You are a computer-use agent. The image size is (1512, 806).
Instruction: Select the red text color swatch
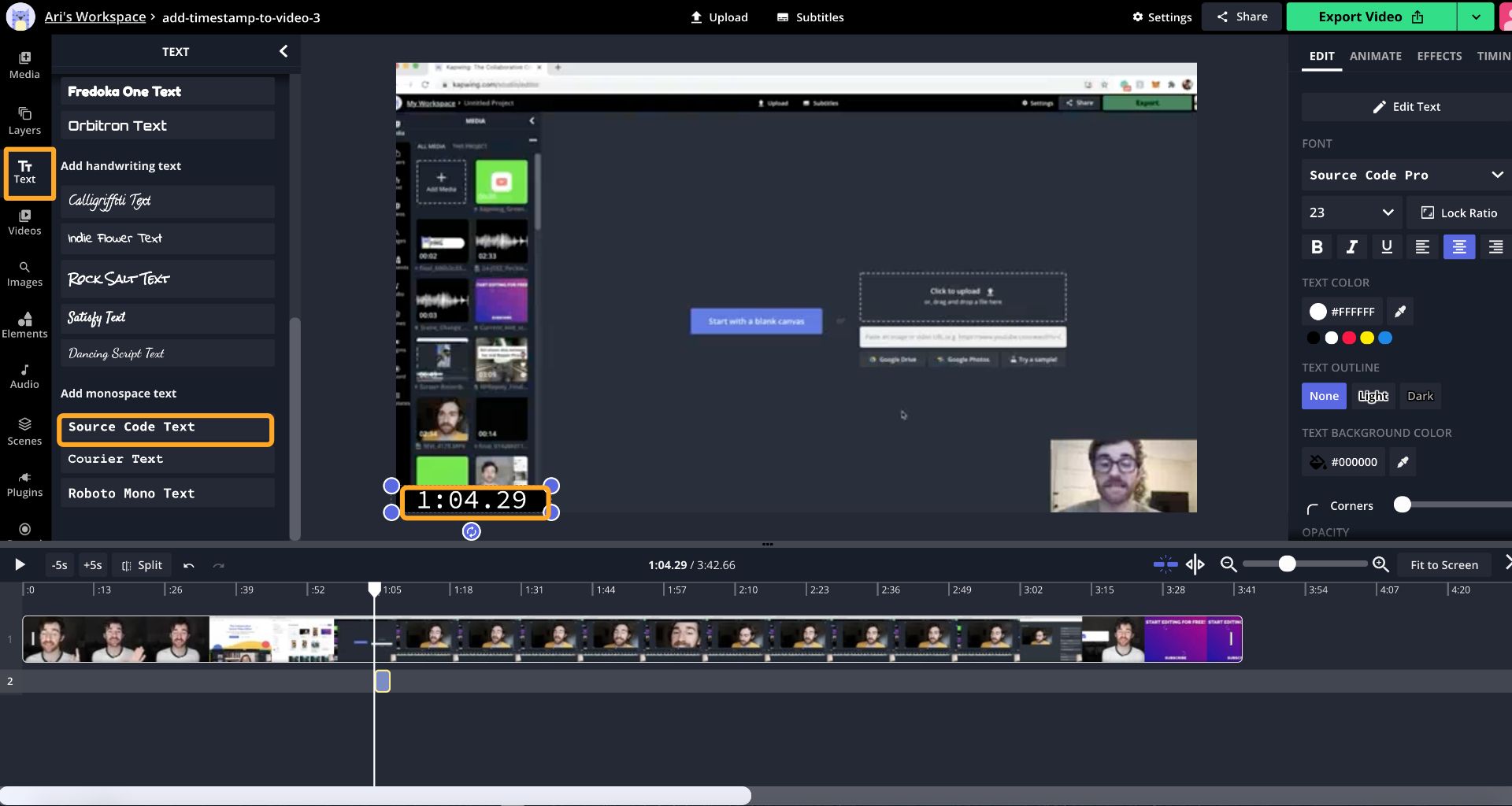tap(1348, 337)
